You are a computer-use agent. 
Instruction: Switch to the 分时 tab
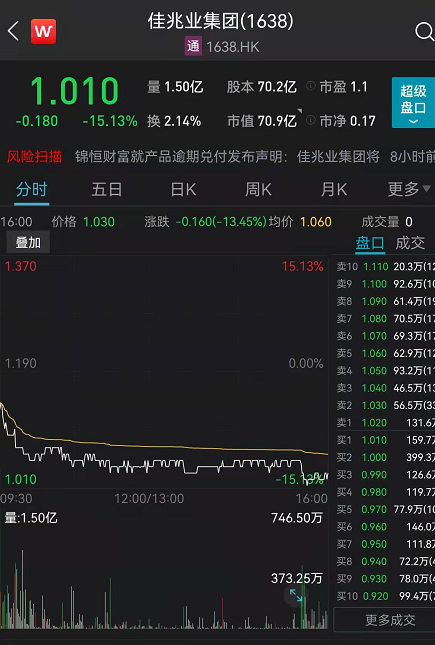pyautogui.click(x=32, y=190)
